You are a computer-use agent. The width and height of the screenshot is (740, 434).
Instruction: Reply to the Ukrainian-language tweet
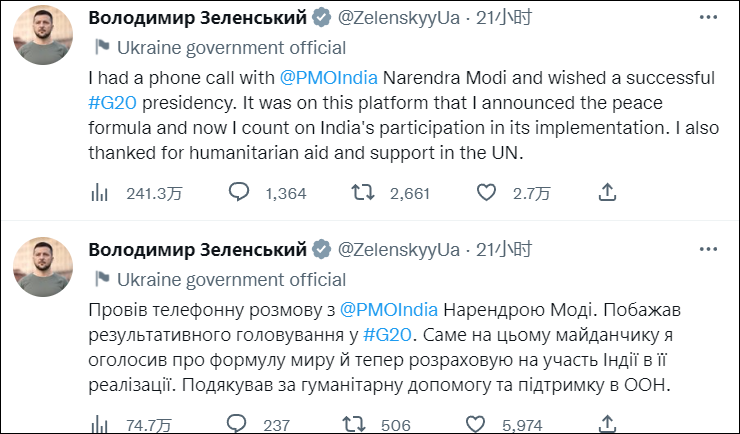pos(239,425)
